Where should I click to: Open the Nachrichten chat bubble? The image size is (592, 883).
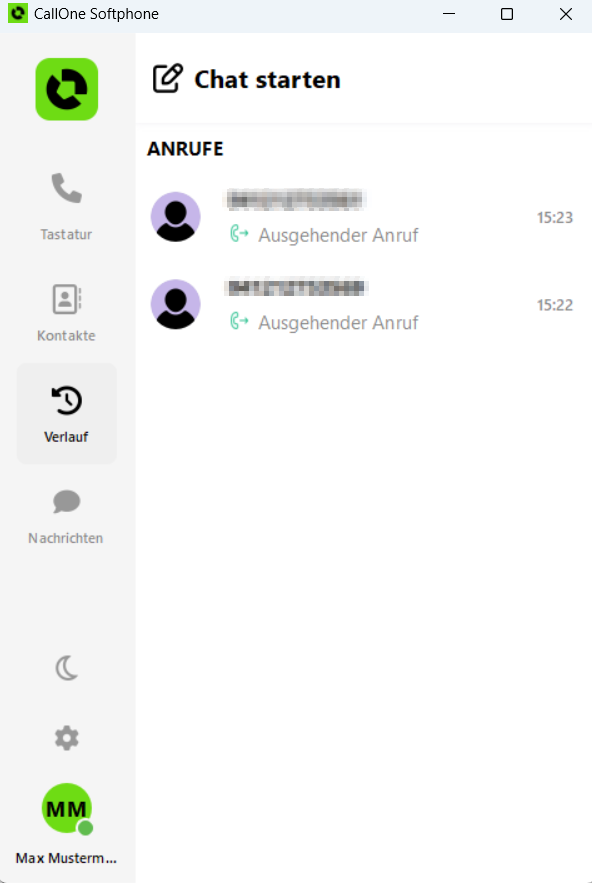[66, 501]
